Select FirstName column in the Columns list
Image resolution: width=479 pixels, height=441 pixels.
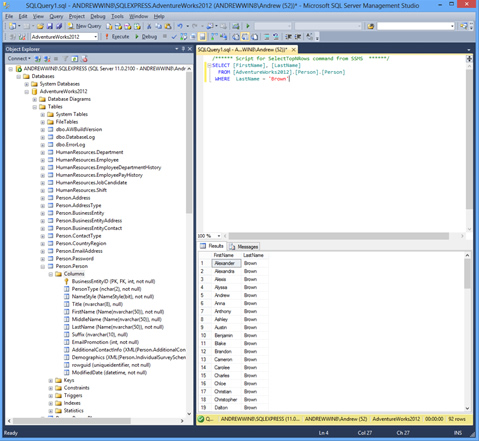click(x=118, y=312)
